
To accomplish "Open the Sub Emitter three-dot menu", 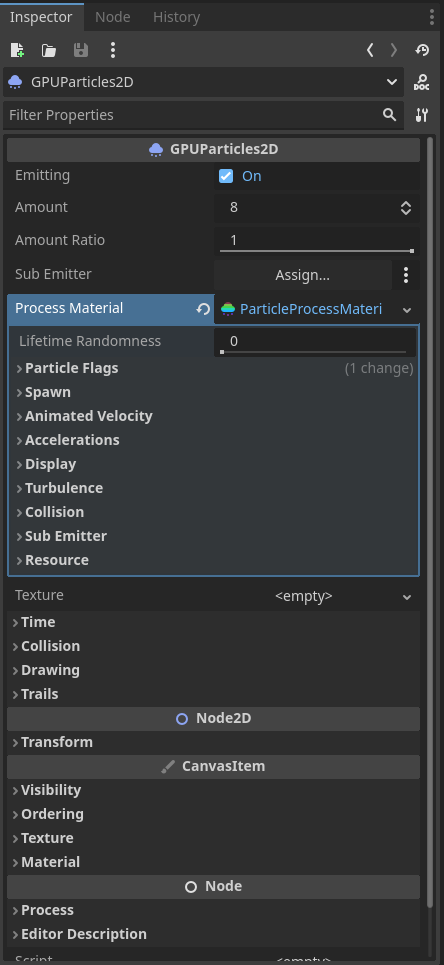I will [405, 275].
